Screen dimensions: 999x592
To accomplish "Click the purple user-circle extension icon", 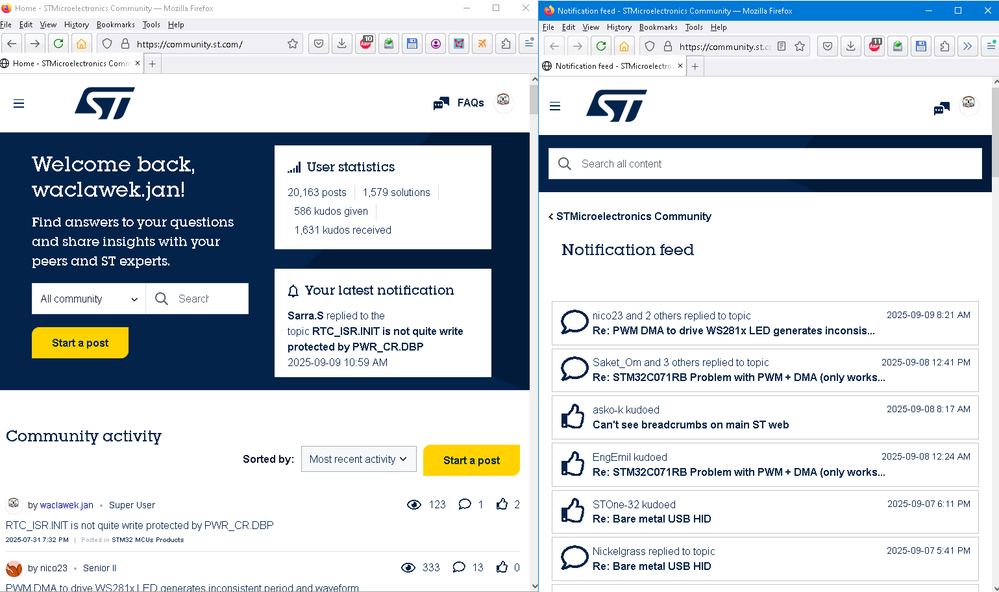I will [x=435, y=43].
